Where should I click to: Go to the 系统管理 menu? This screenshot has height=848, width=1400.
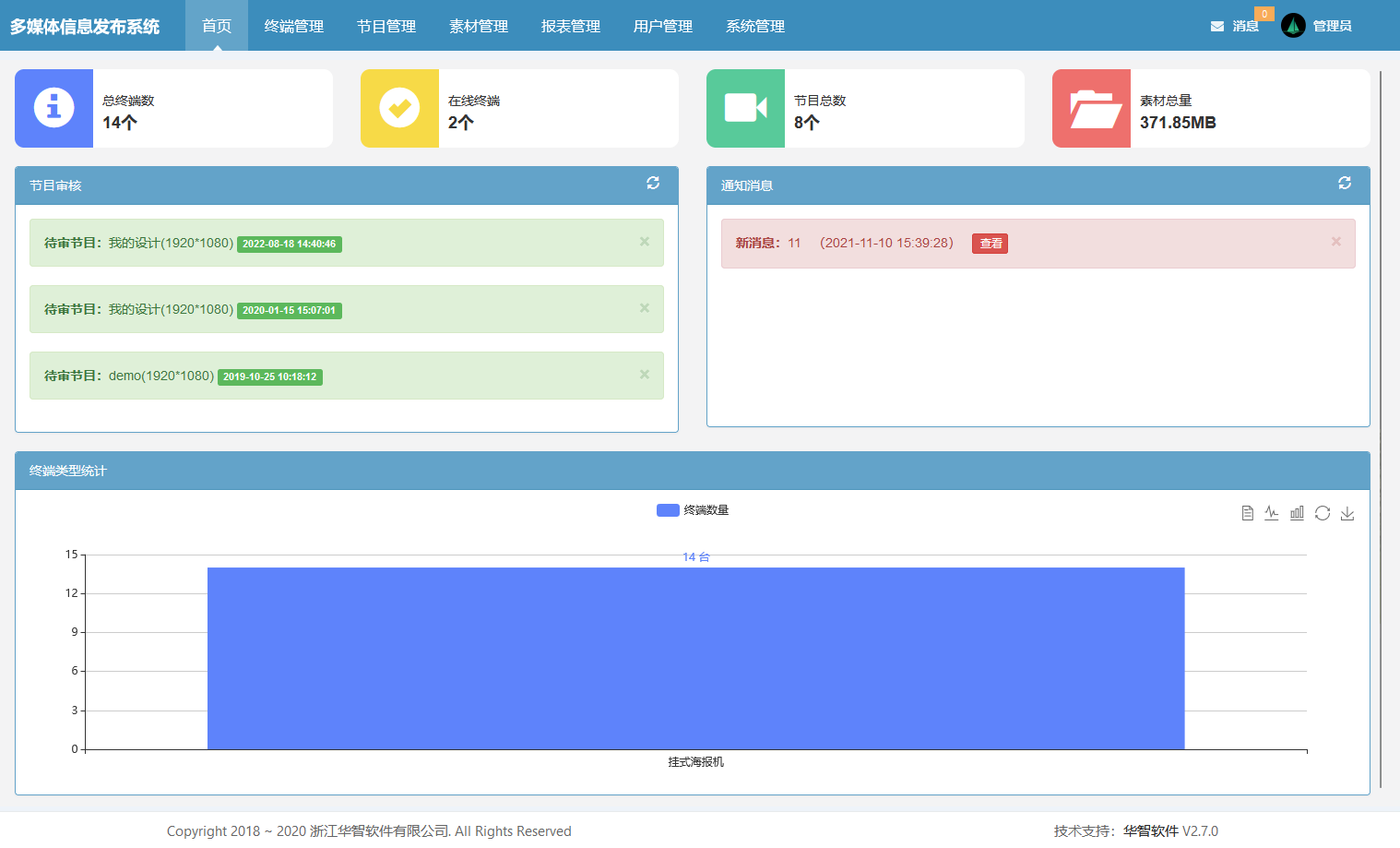[x=754, y=26]
